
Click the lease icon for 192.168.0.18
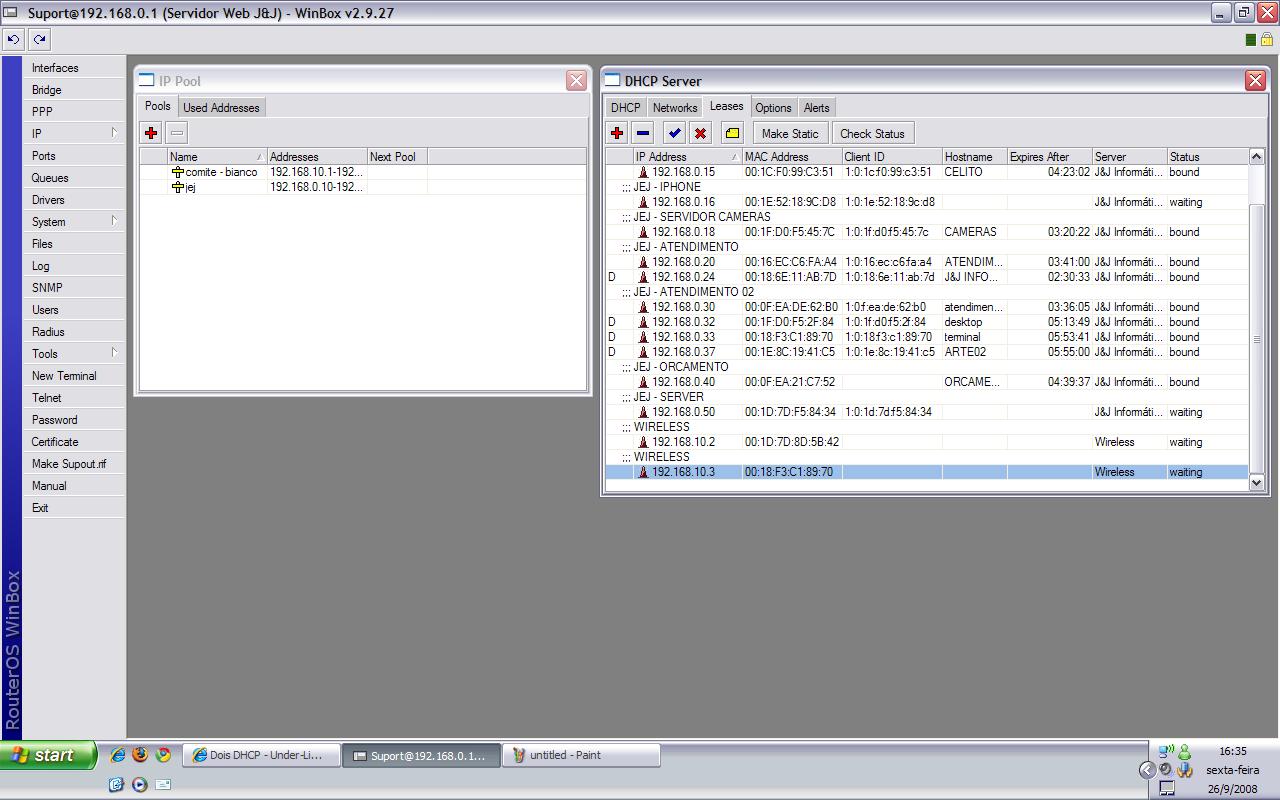coord(644,232)
